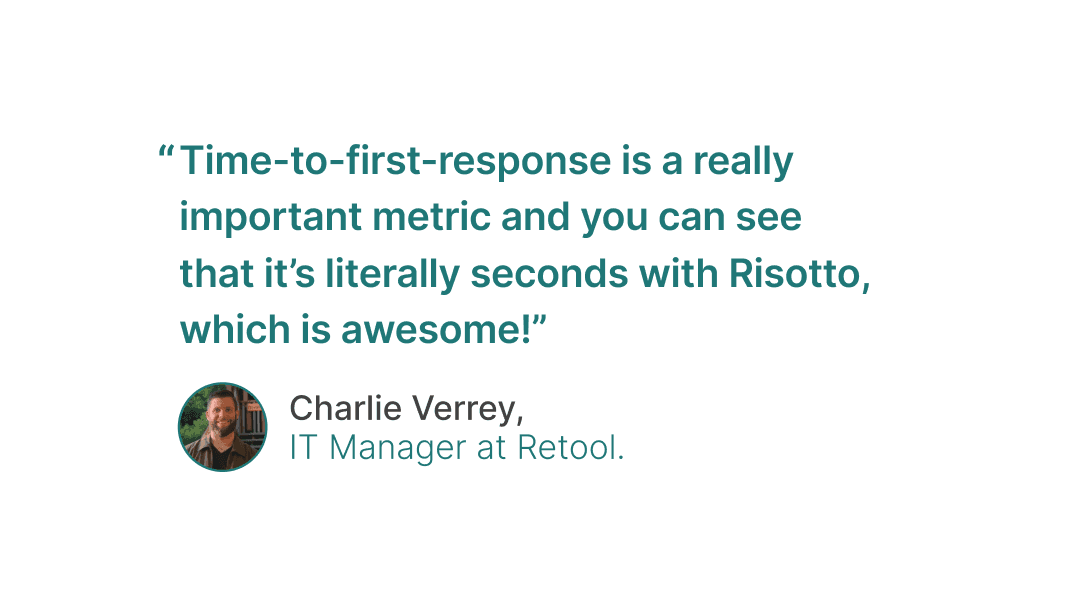The width and height of the screenshot is (1080, 600).
Task: Click the word really in first line
Action: pyautogui.click(x=743, y=162)
